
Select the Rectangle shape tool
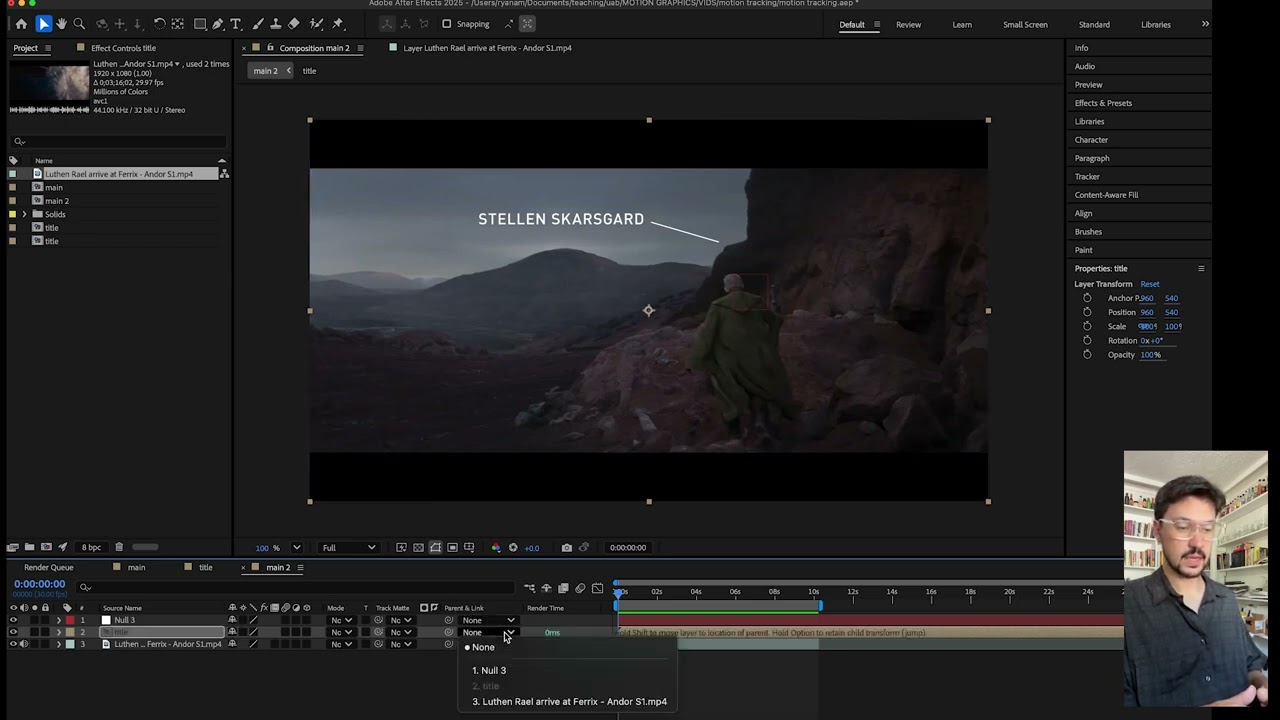(x=200, y=24)
